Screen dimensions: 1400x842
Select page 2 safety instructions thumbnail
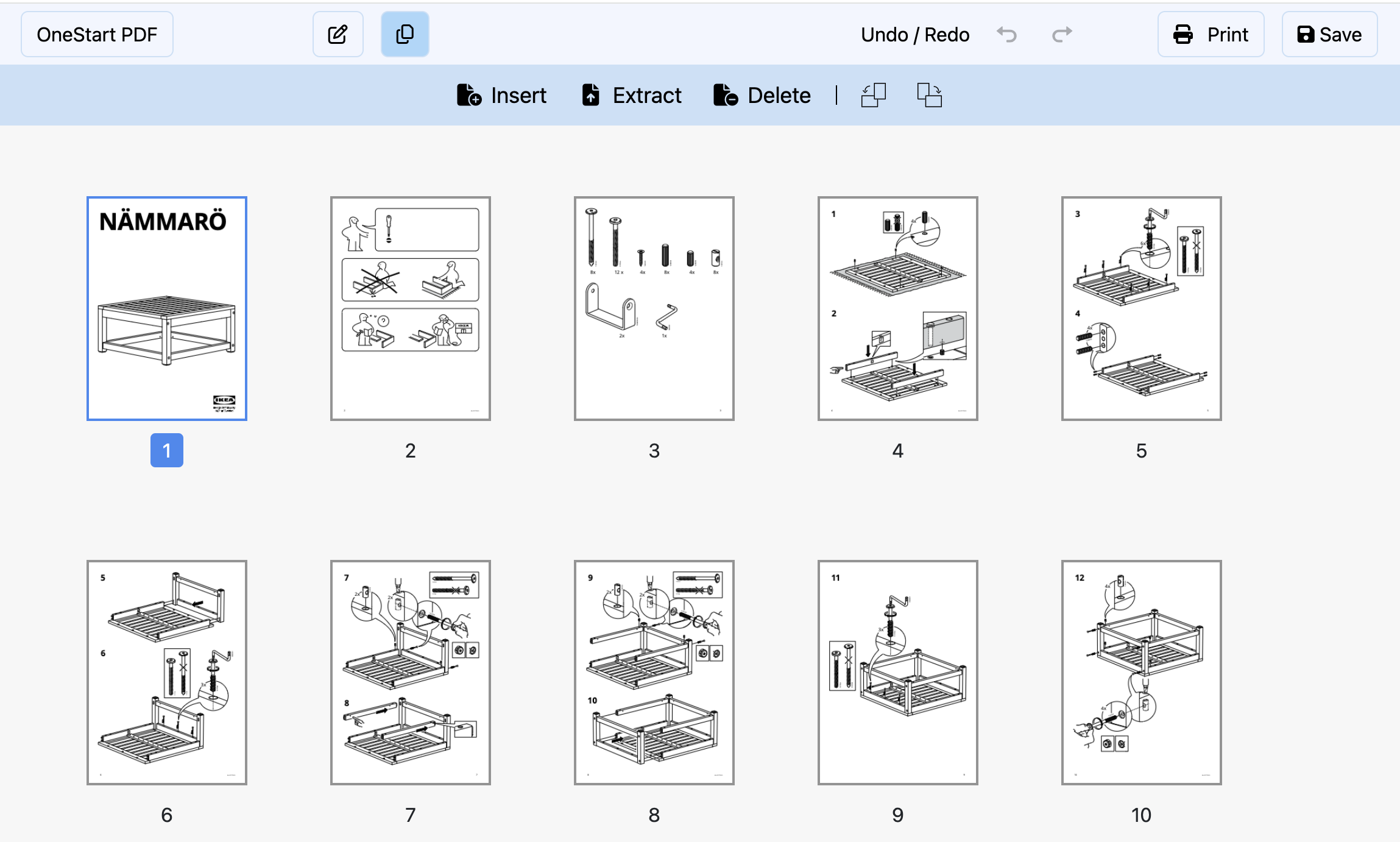coord(411,308)
